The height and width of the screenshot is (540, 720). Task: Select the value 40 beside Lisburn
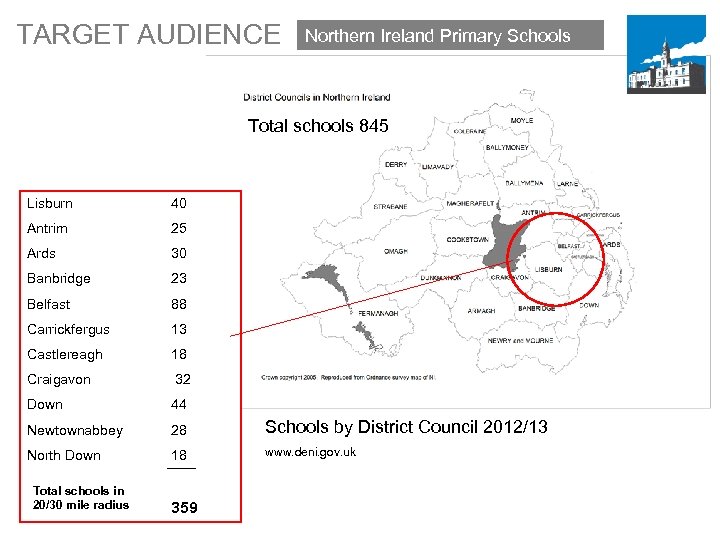[x=179, y=203]
